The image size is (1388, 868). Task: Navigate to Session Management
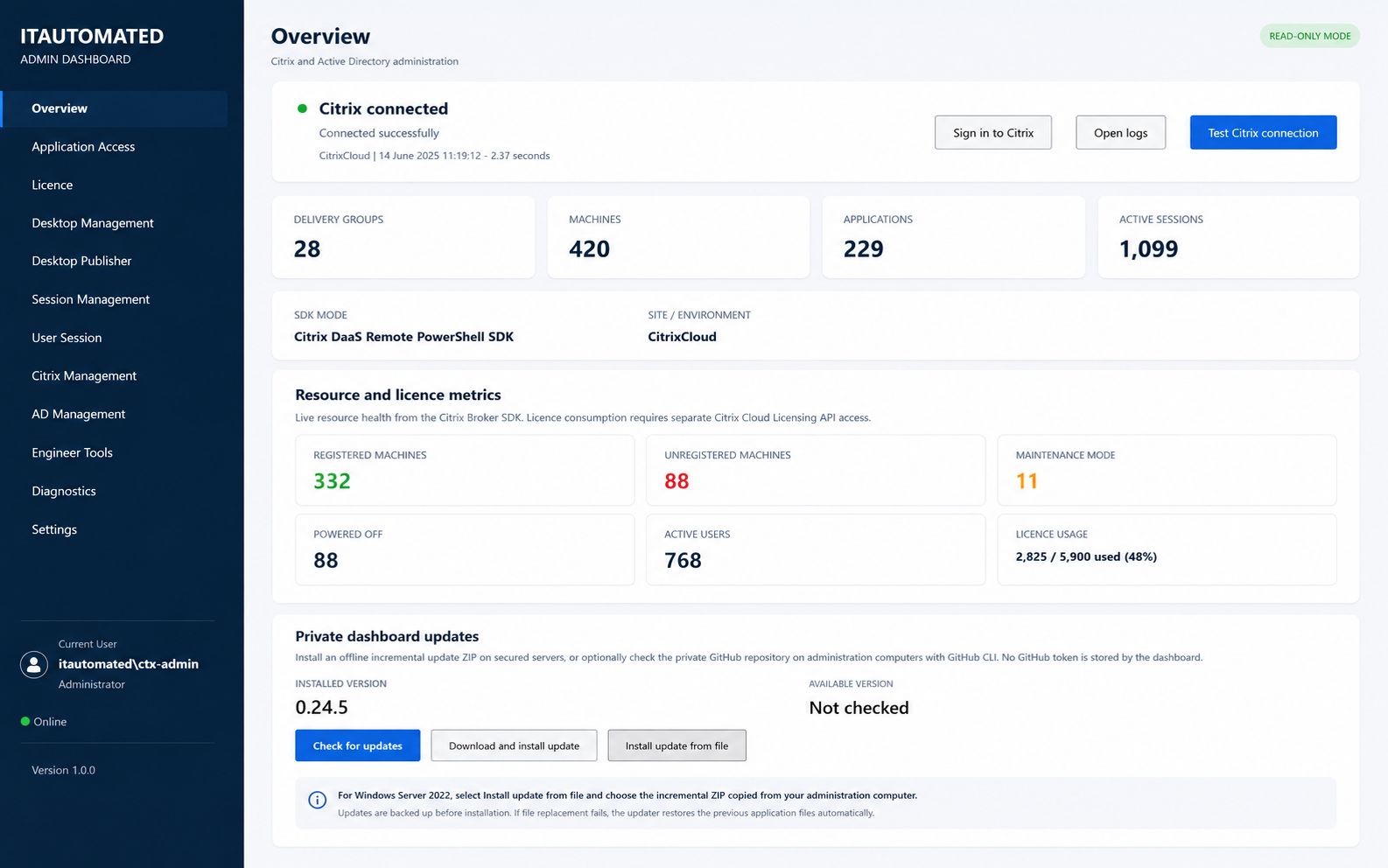[114, 299]
